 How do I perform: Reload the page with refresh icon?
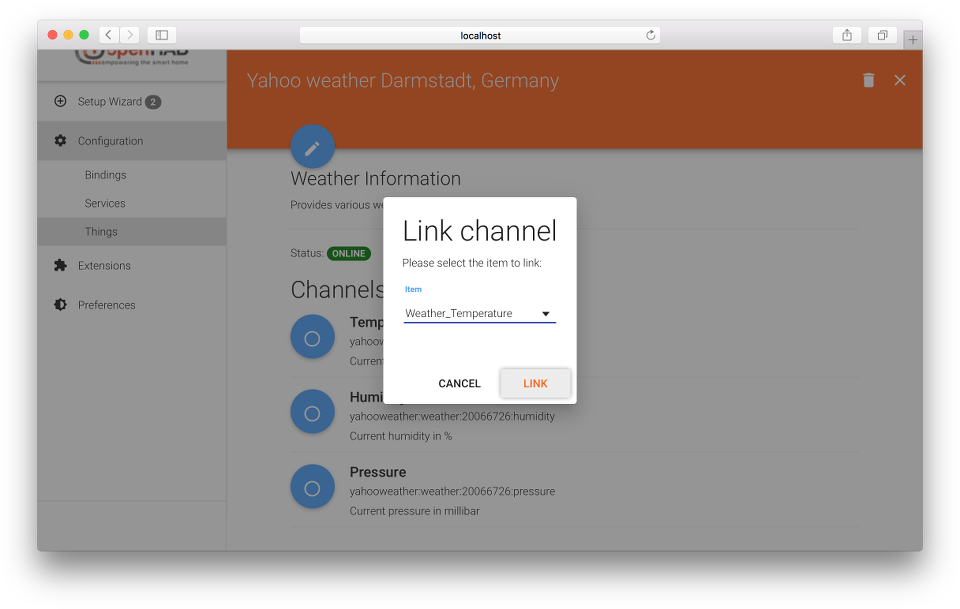pos(650,35)
